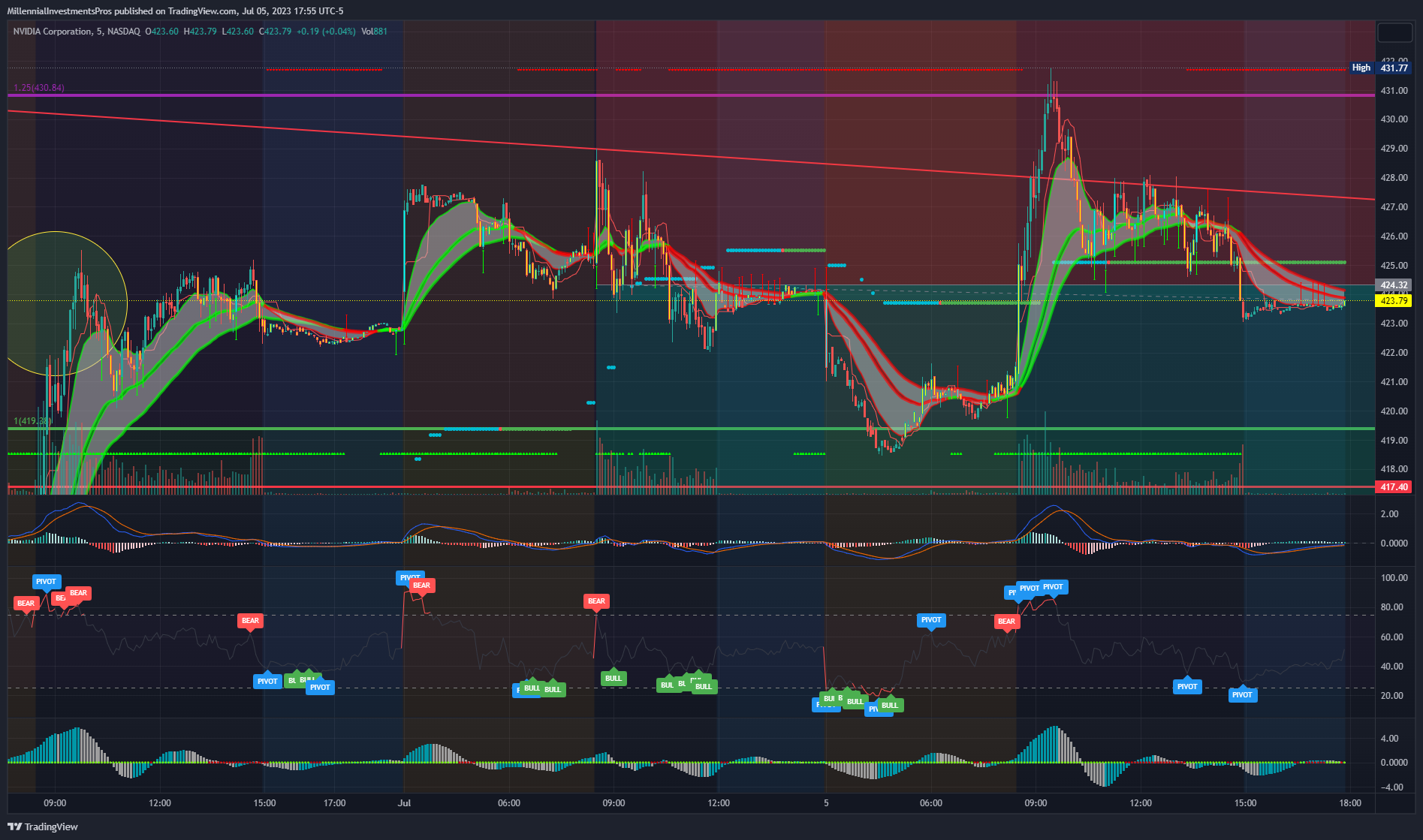Click the '418.00' tick on the price axis
The width and height of the screenshot is (1423, 840).
1394,469
